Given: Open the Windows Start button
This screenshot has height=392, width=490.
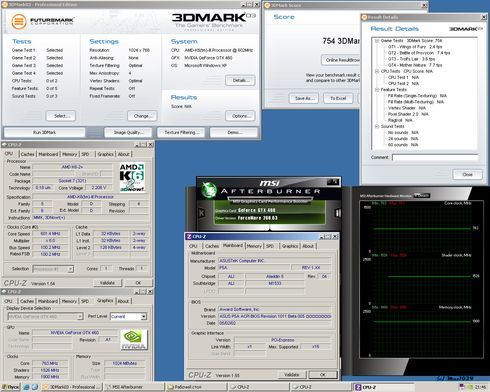Looking at the screenshot, I should coord(11,387).
